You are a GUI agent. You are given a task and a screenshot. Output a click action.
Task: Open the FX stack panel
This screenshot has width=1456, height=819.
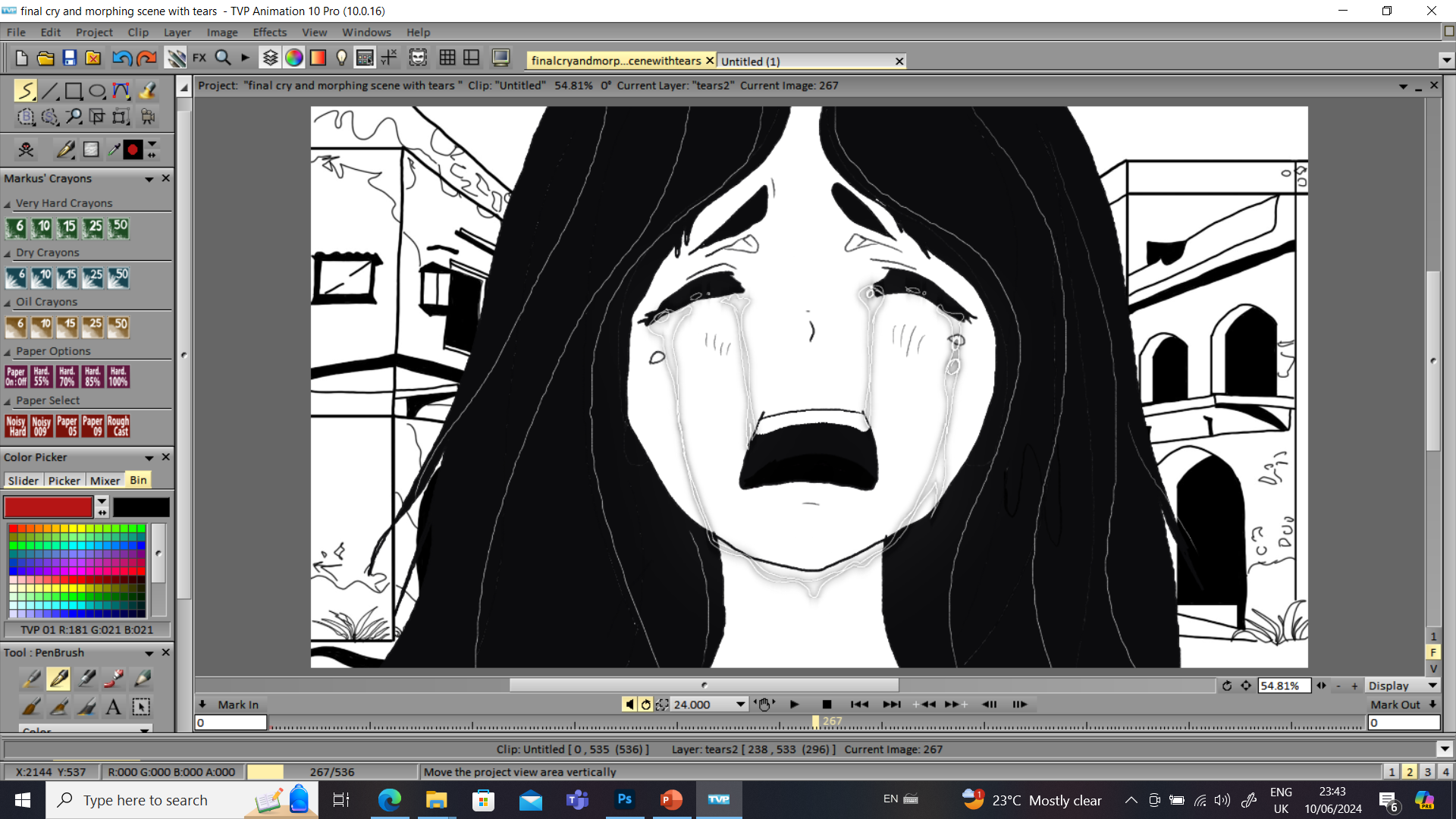pos(199,58)
